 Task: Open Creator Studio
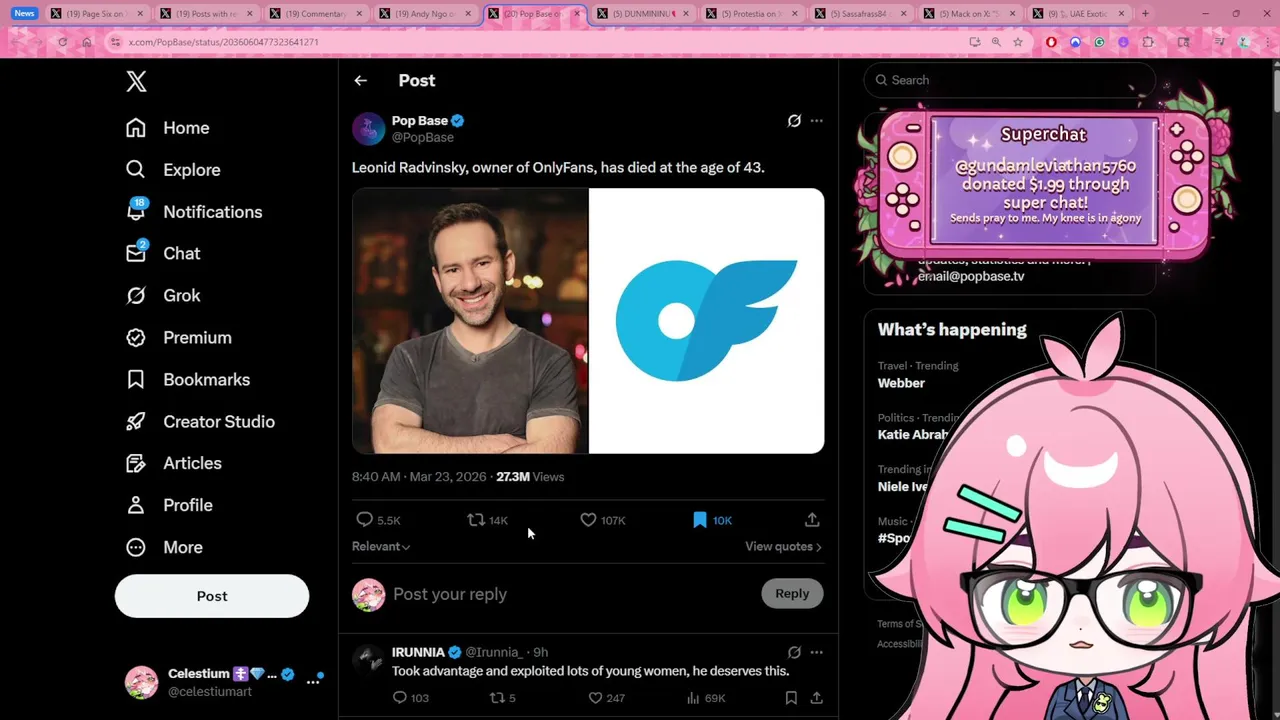tap(200, 422)
